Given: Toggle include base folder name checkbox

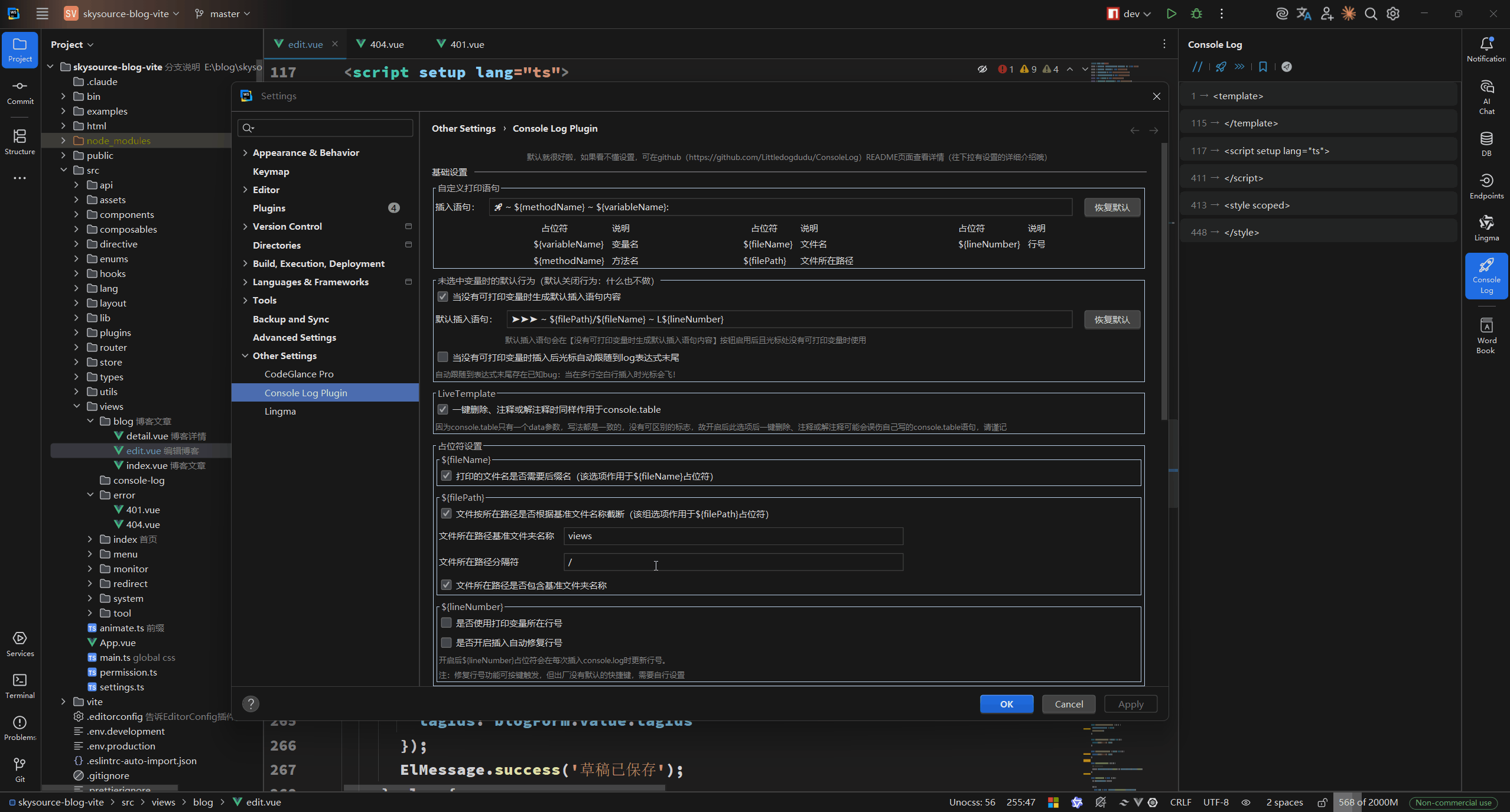Looking at the screenshot, I should click(x=446, y=585).
